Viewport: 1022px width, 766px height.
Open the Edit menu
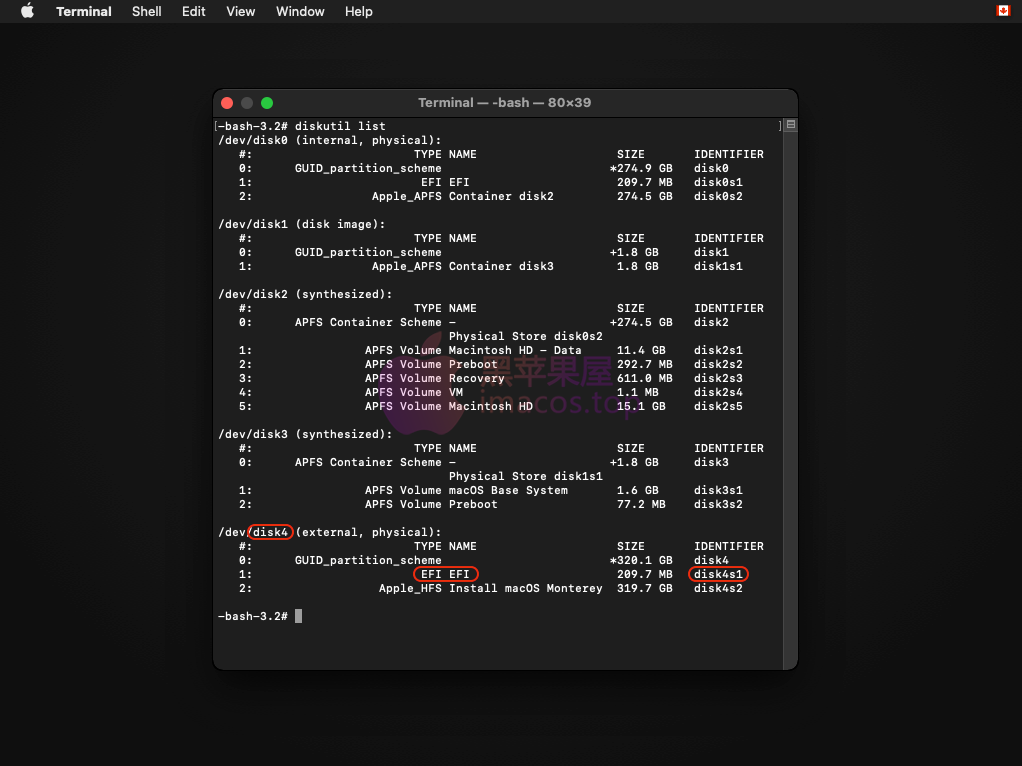click(x=194, y=11)
